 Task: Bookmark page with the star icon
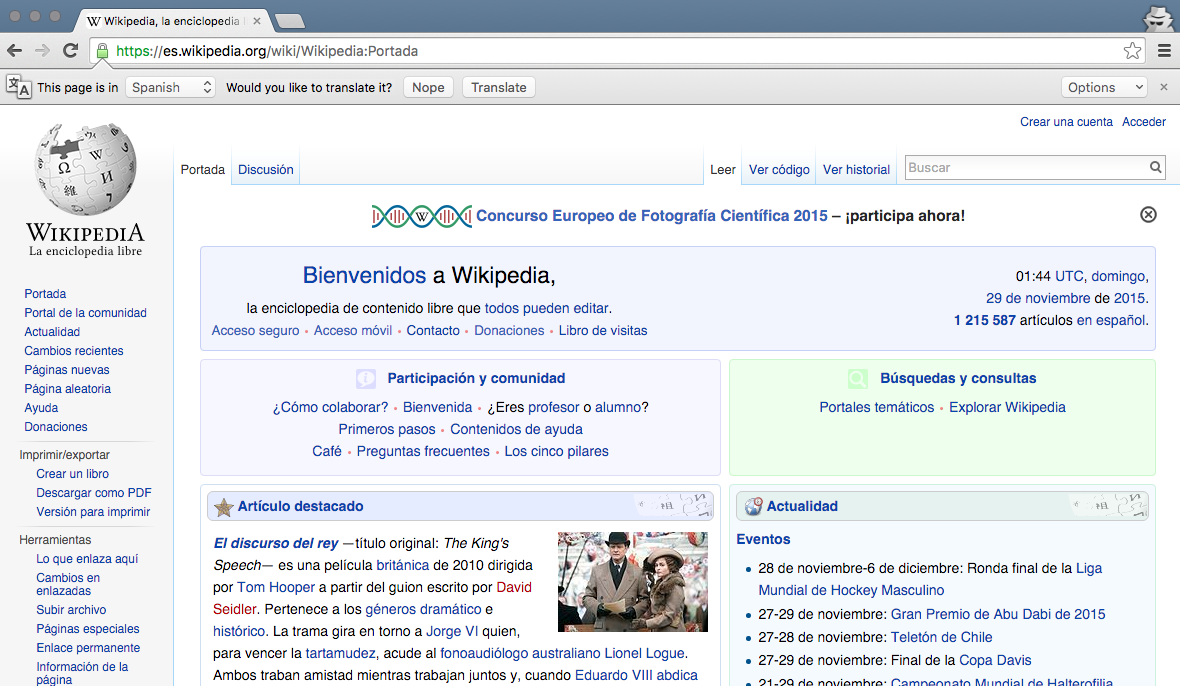[x=1132, y=51]
